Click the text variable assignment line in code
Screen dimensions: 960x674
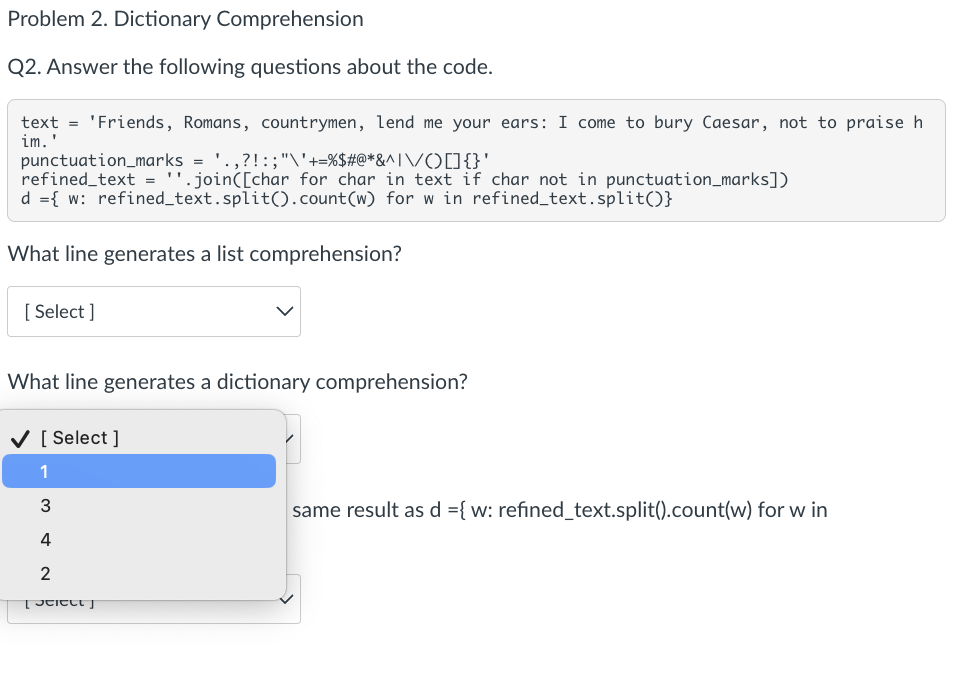coord(471,132)
